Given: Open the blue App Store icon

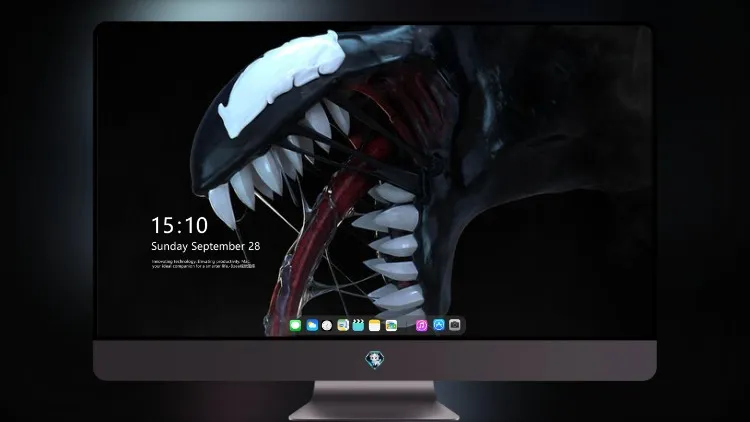Looking at the screenshot, I should pos(439,325).
